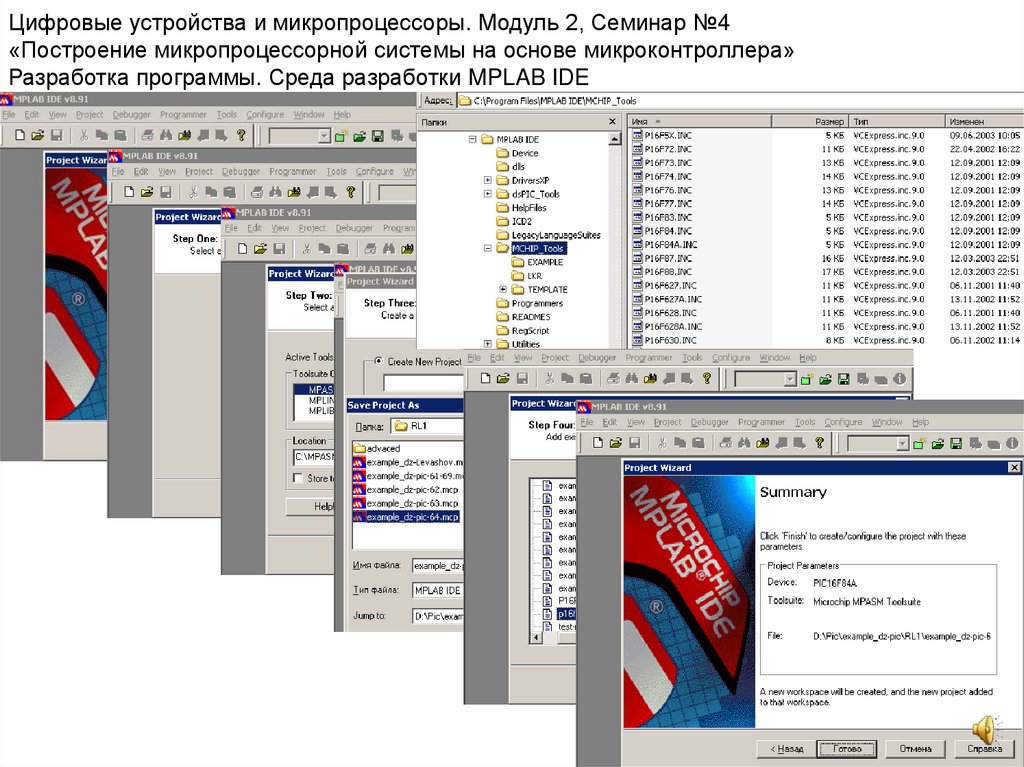Screen dimensions: 1024x767
Task: Click Copy icon in Summary window toolbar
Action: 680,443
